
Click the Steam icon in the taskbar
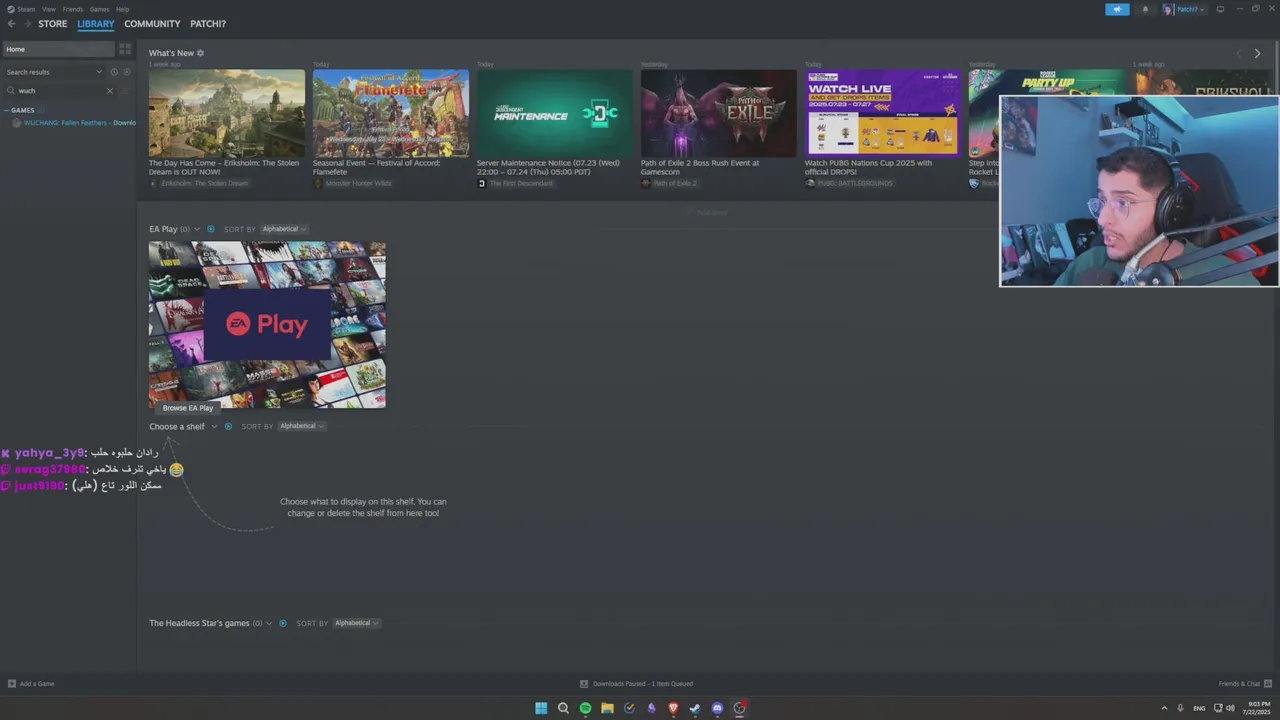[695, 708]
